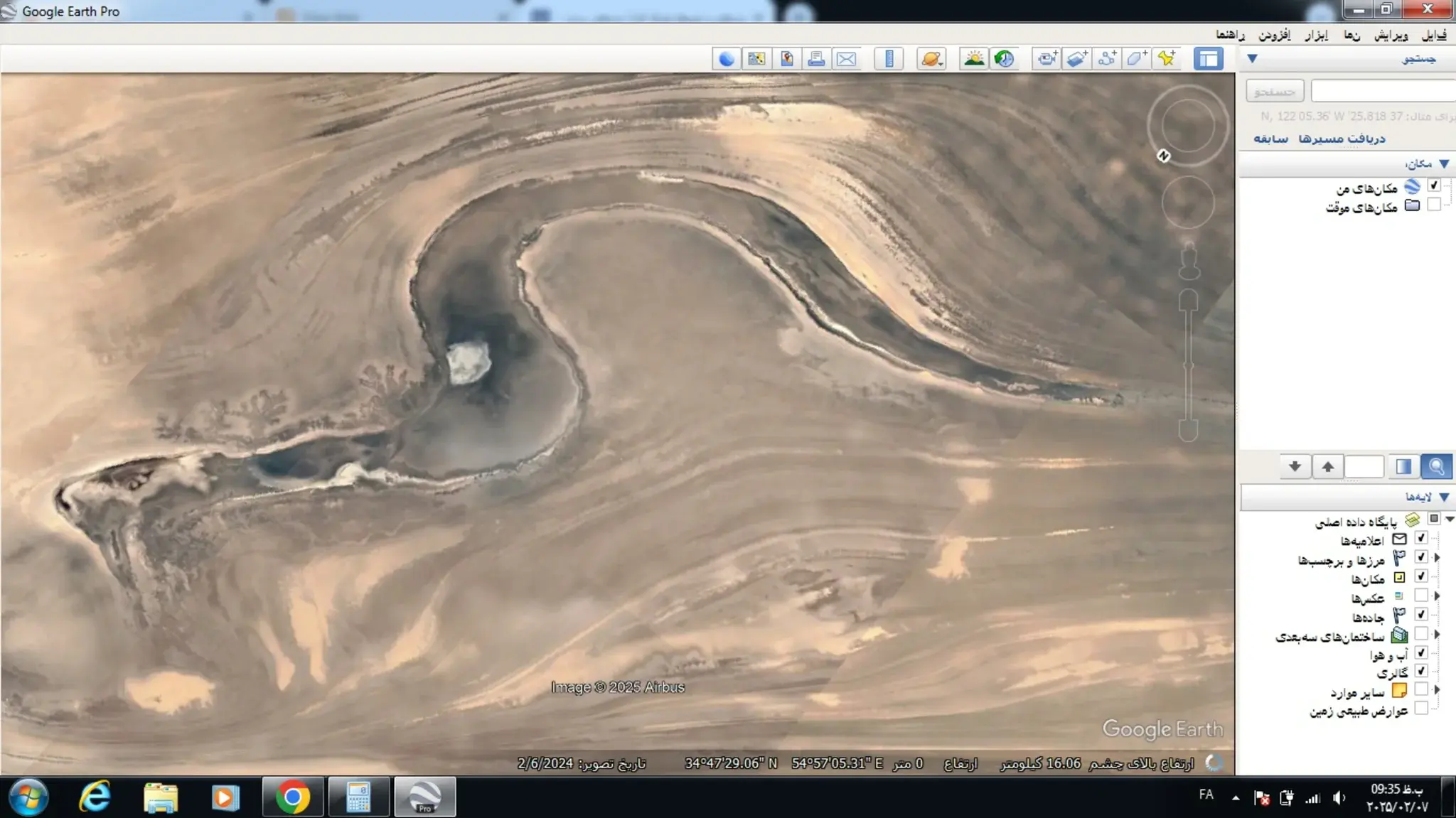
Task: Open the Ruler measuring tool
Action: point(889,58)
